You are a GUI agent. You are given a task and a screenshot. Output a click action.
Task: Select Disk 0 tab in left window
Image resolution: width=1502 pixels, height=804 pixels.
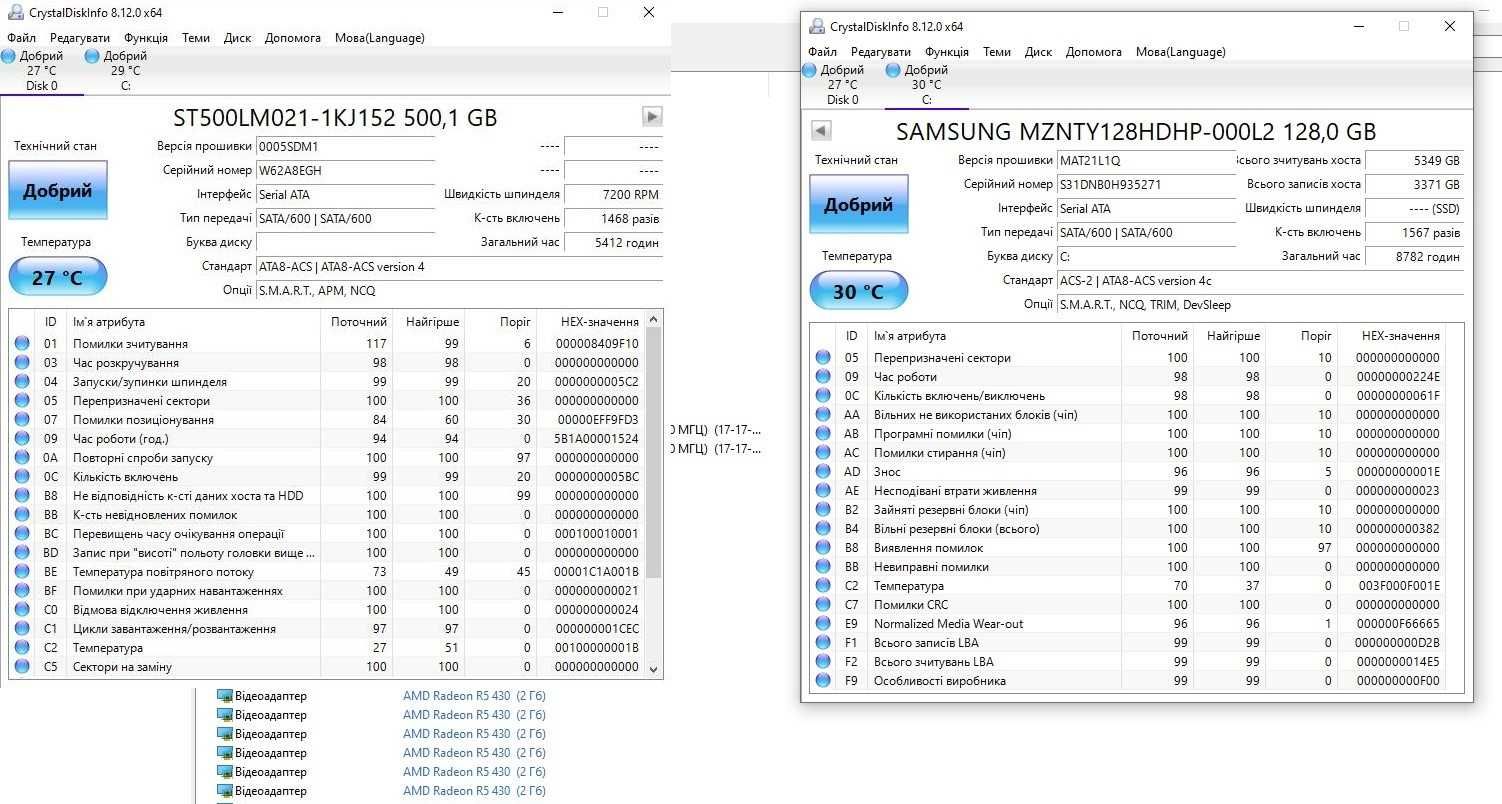[x=41, y=70]
